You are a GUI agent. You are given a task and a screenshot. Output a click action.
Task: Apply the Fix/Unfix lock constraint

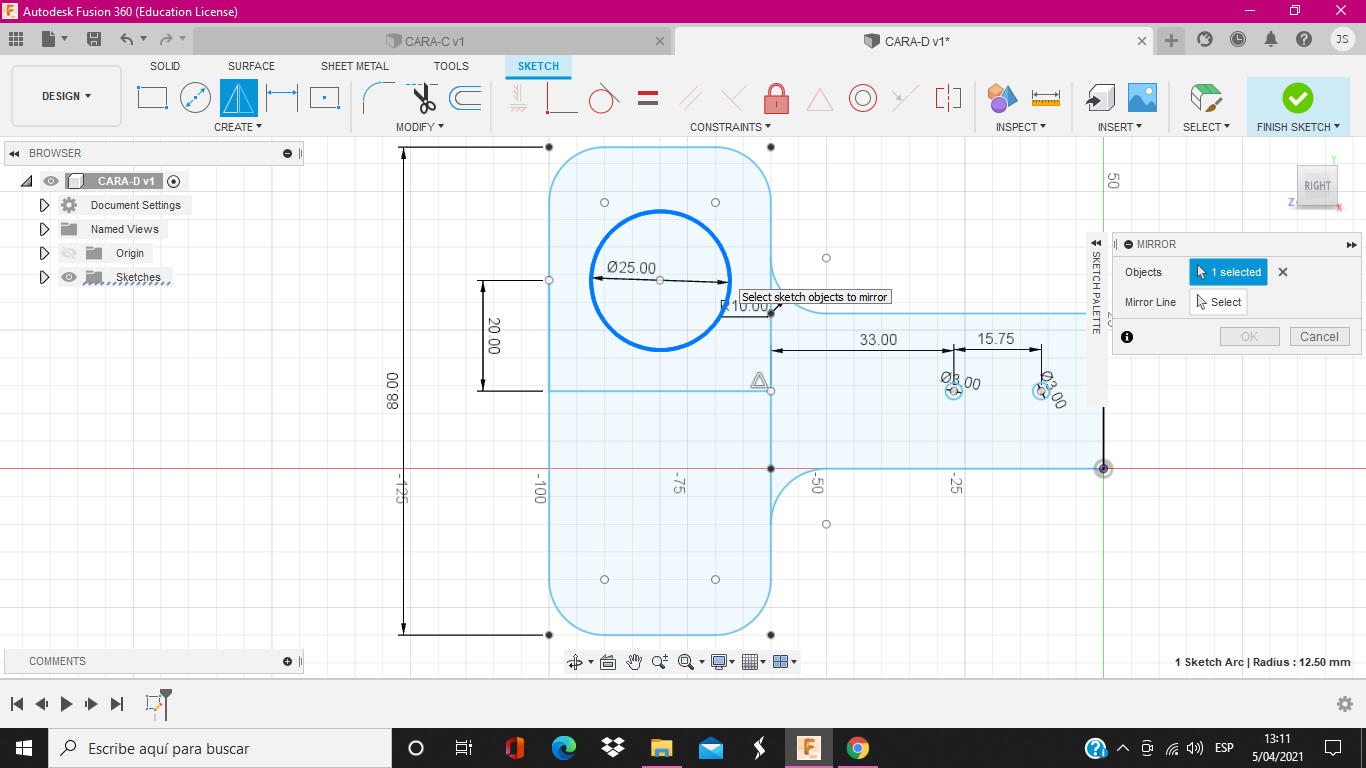(776, 98)
